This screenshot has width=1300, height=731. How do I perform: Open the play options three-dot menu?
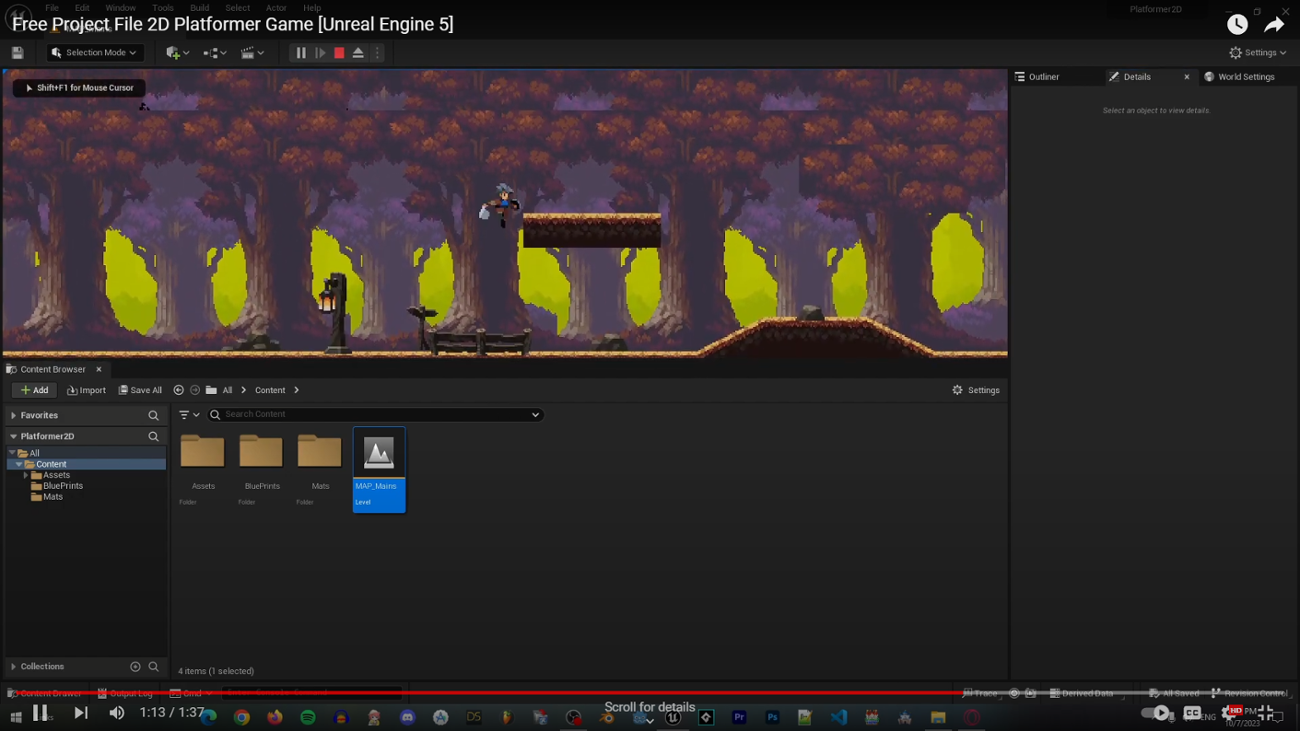[x=377, y=53]
